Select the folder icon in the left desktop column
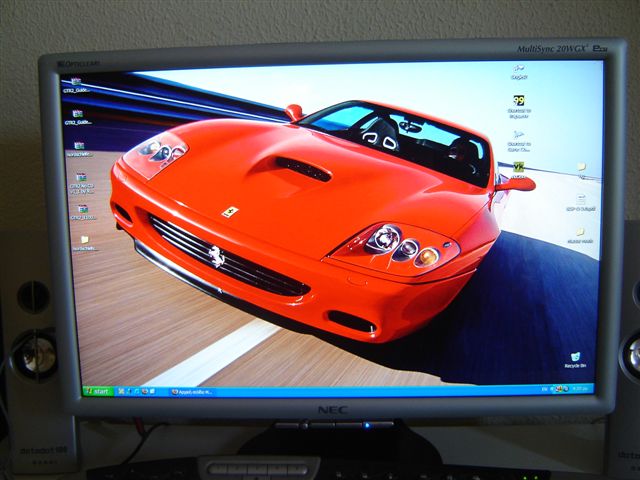 (84, 243)
